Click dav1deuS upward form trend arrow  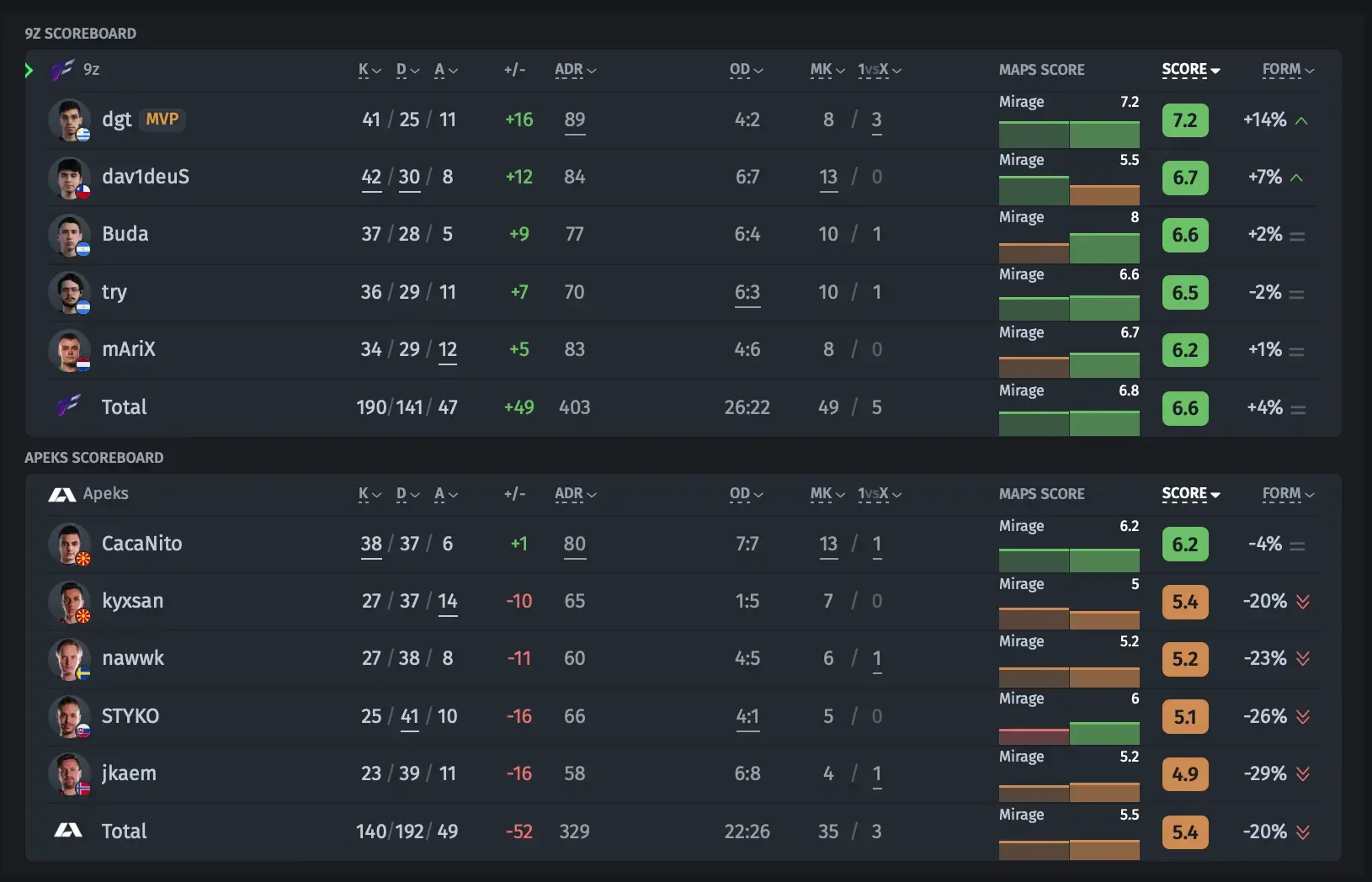click(1297, 178)
